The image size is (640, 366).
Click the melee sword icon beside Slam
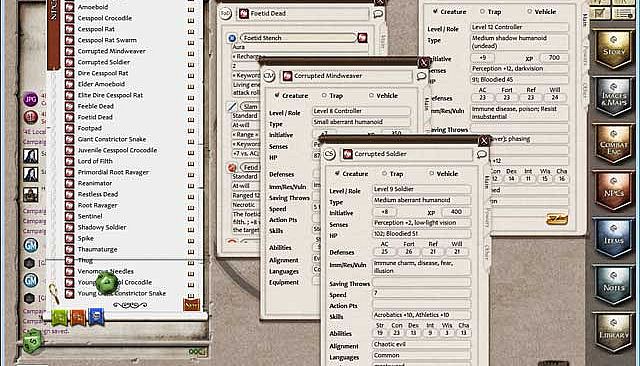[231, 106]
